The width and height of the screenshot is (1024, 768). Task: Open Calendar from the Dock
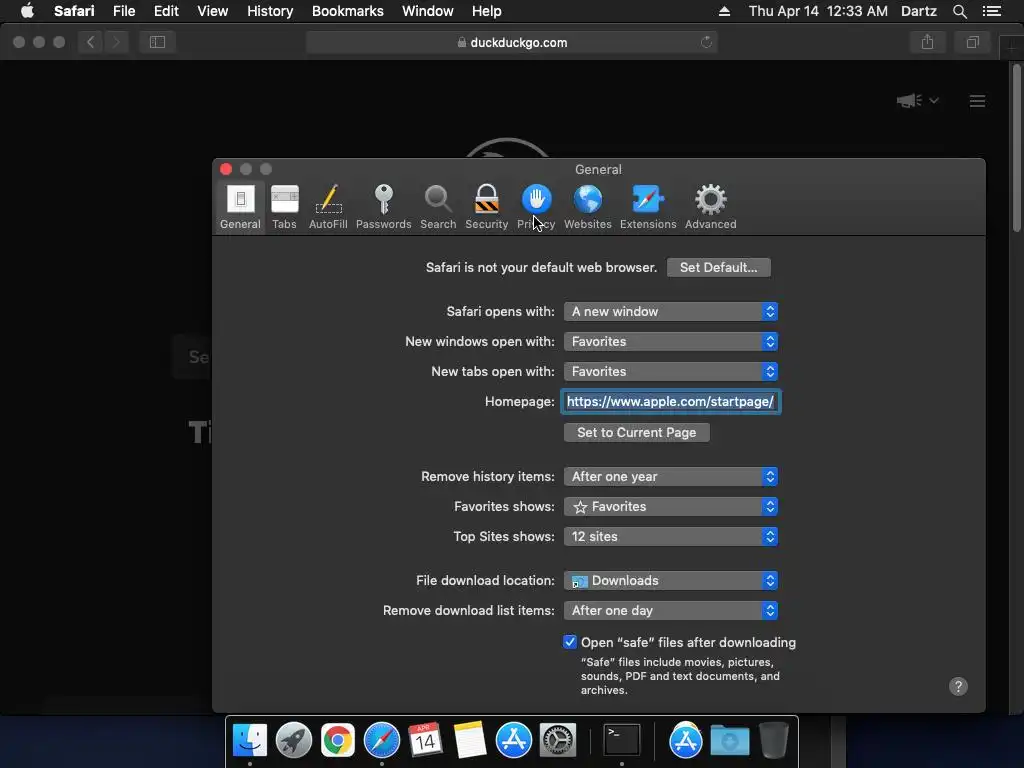[x=425, y=740]
